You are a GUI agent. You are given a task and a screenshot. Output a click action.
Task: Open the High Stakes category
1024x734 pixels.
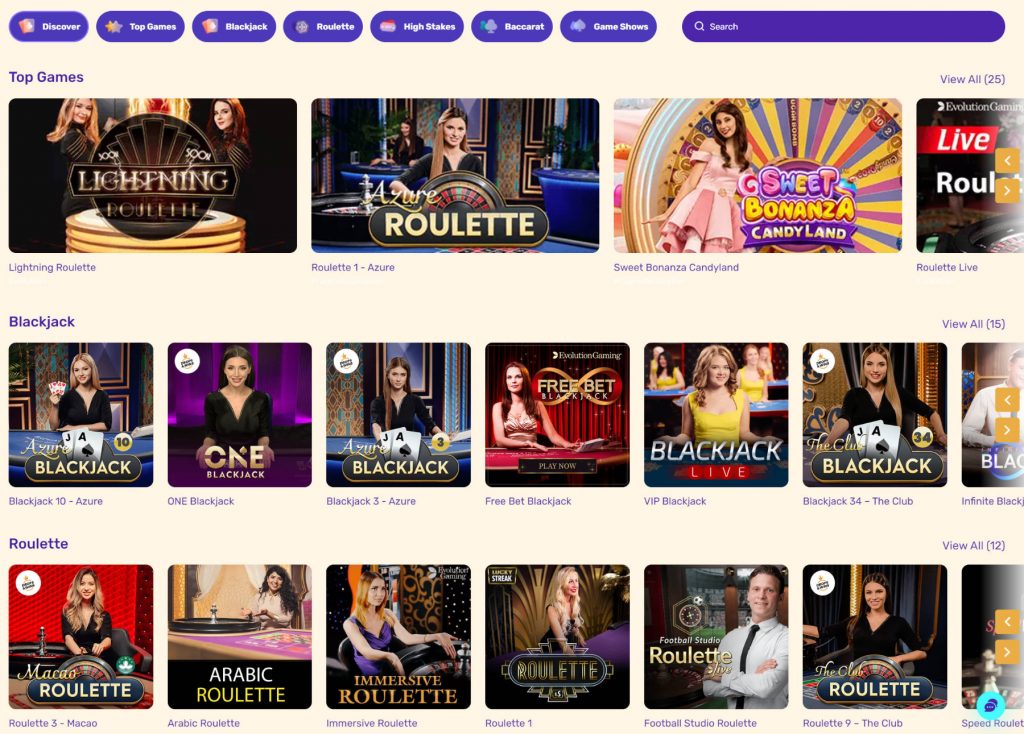coord(417,26)
